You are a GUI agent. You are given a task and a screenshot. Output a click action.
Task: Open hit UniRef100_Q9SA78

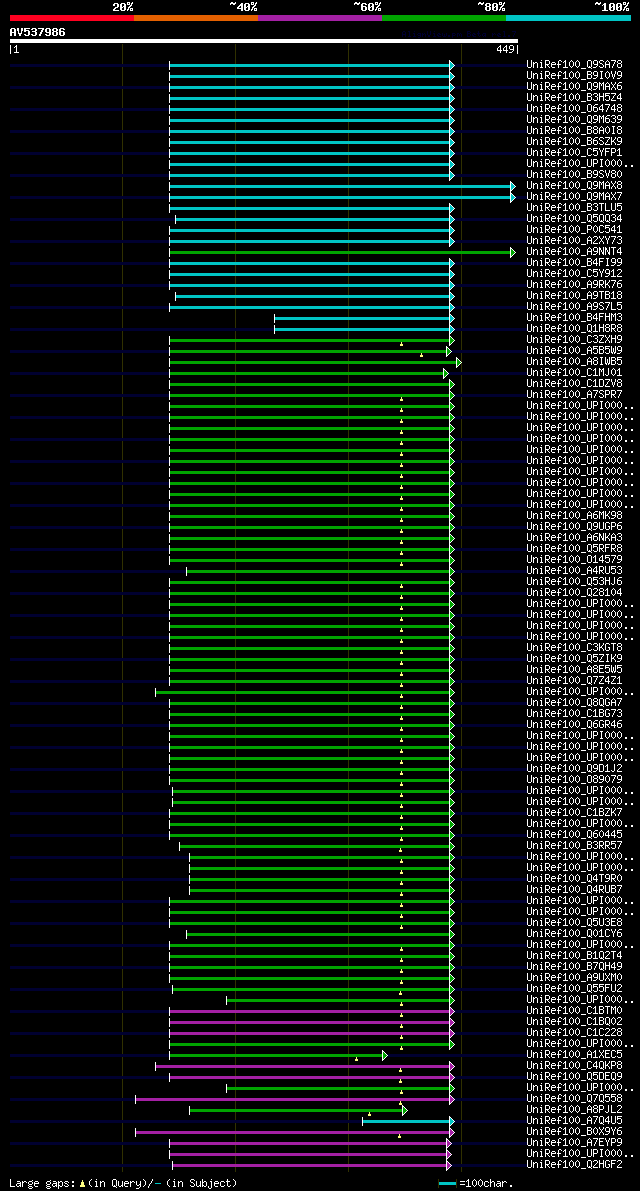(574, 65)
